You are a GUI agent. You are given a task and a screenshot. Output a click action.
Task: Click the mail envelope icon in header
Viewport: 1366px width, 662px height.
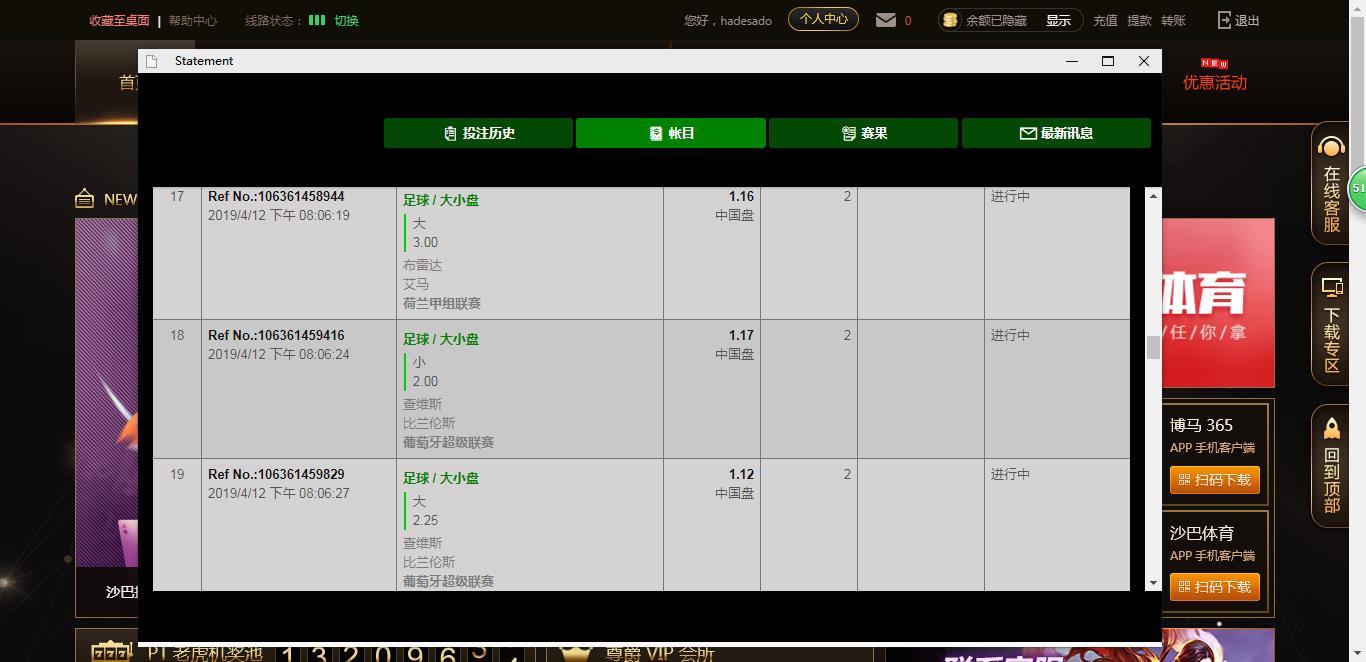(885, 20)
